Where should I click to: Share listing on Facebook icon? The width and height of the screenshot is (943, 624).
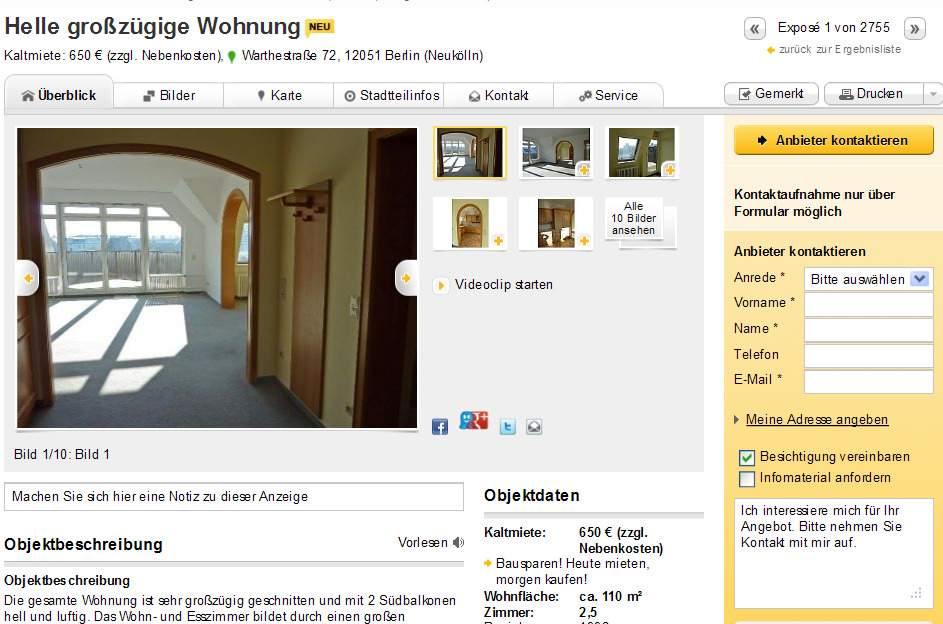(440, 427)
